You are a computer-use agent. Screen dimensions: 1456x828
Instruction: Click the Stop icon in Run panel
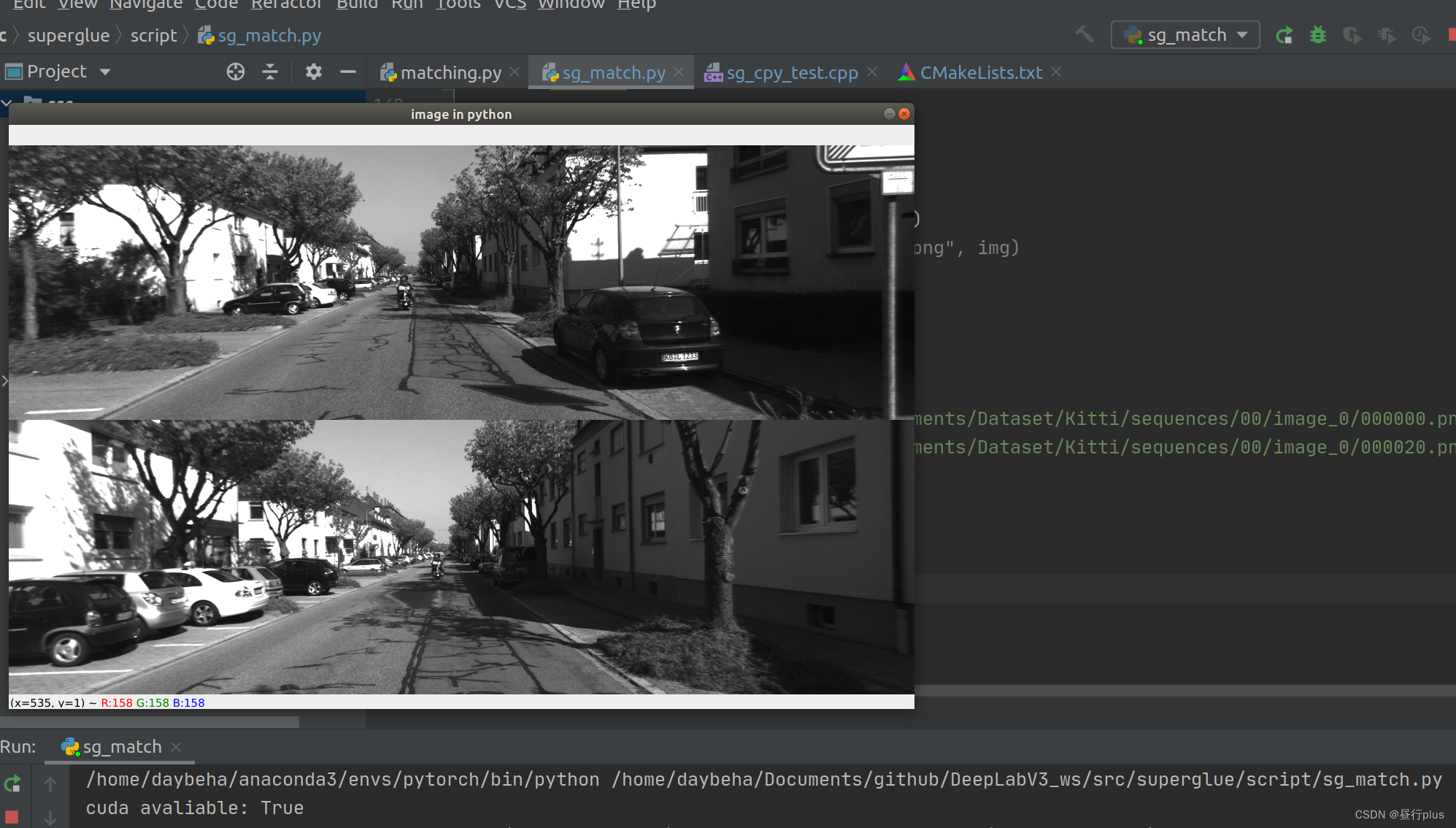pos(12,818)
